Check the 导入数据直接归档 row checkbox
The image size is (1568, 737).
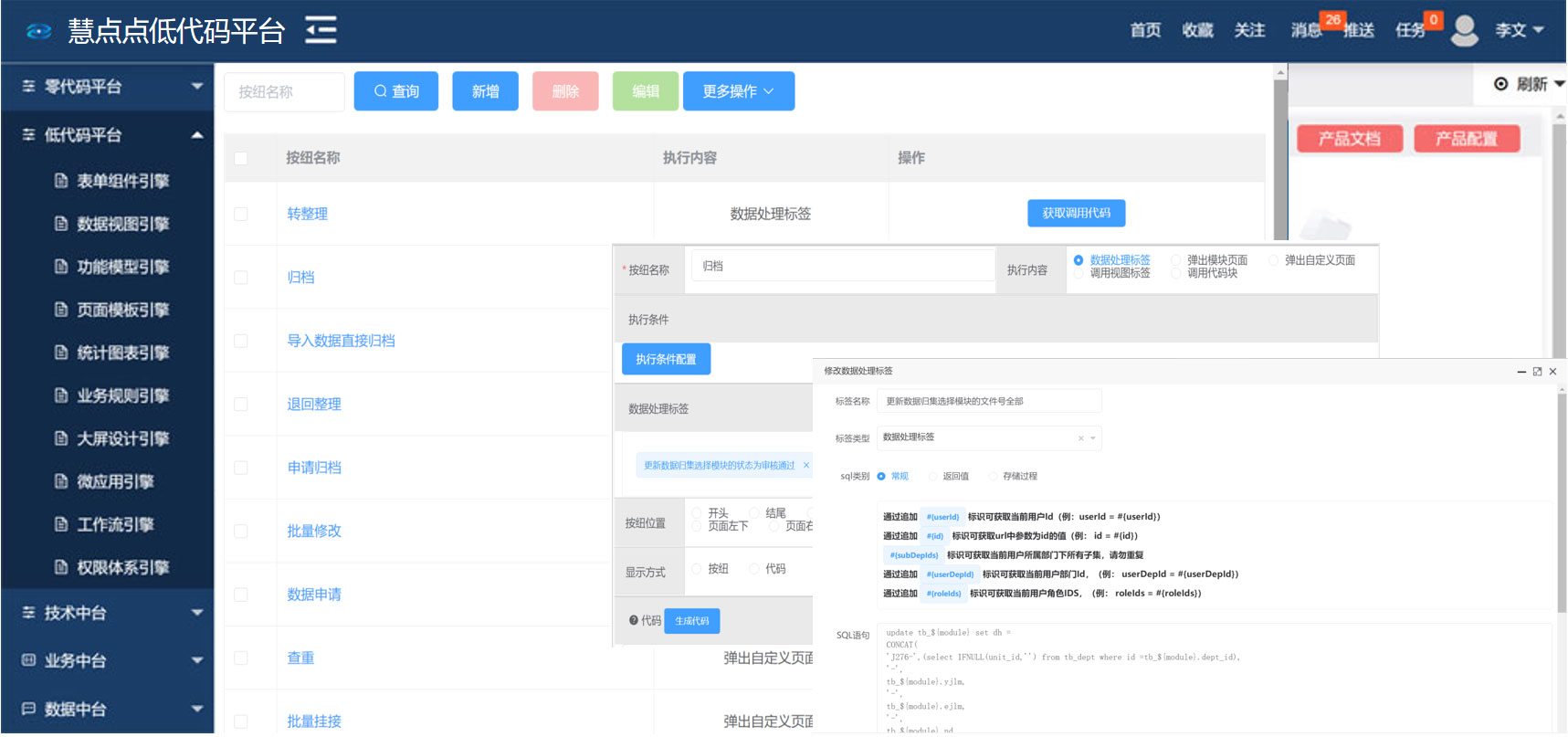241,341
